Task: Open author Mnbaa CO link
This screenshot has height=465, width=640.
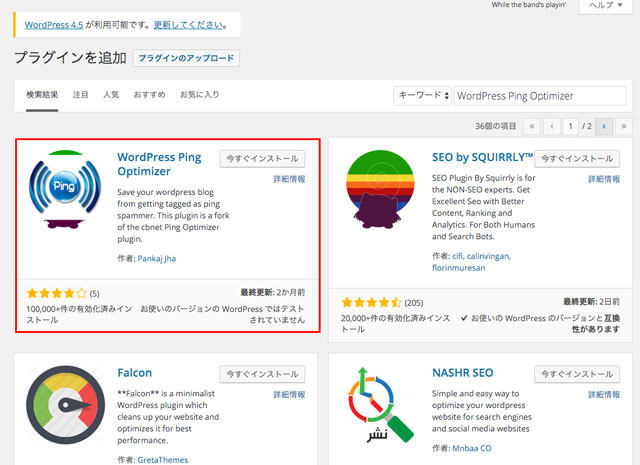Action: point(472,448)
